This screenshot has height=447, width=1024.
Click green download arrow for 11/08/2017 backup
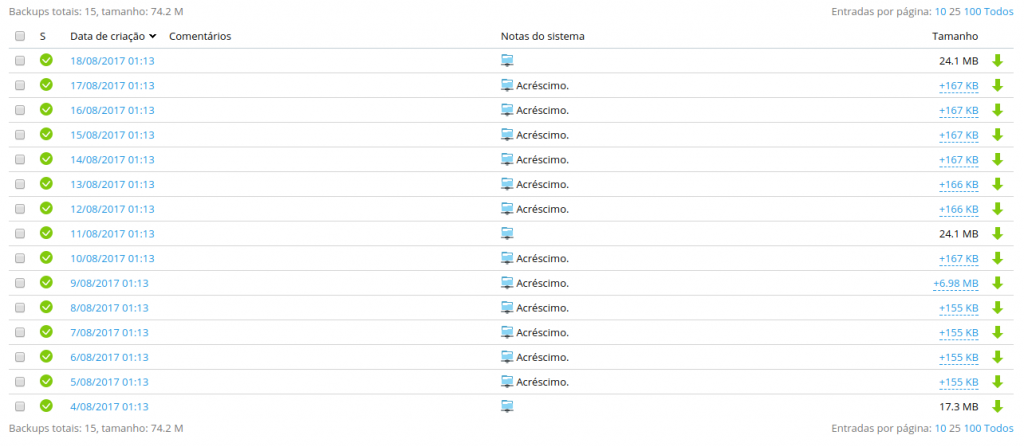click(x=997, y=233)
